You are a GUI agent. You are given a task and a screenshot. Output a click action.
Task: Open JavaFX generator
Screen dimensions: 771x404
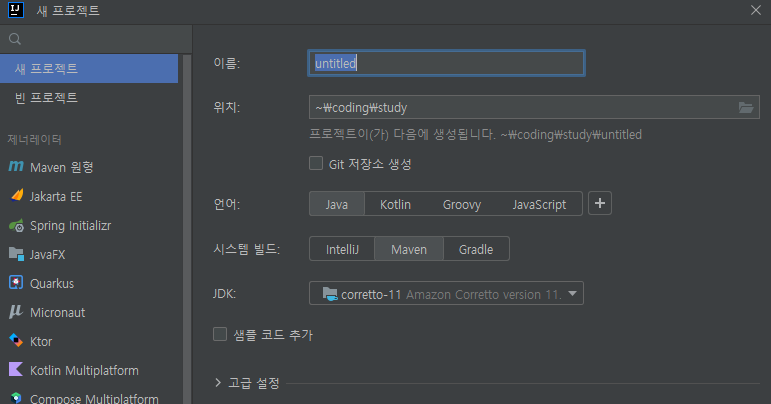pyautogui.click(x=89, y=254)
